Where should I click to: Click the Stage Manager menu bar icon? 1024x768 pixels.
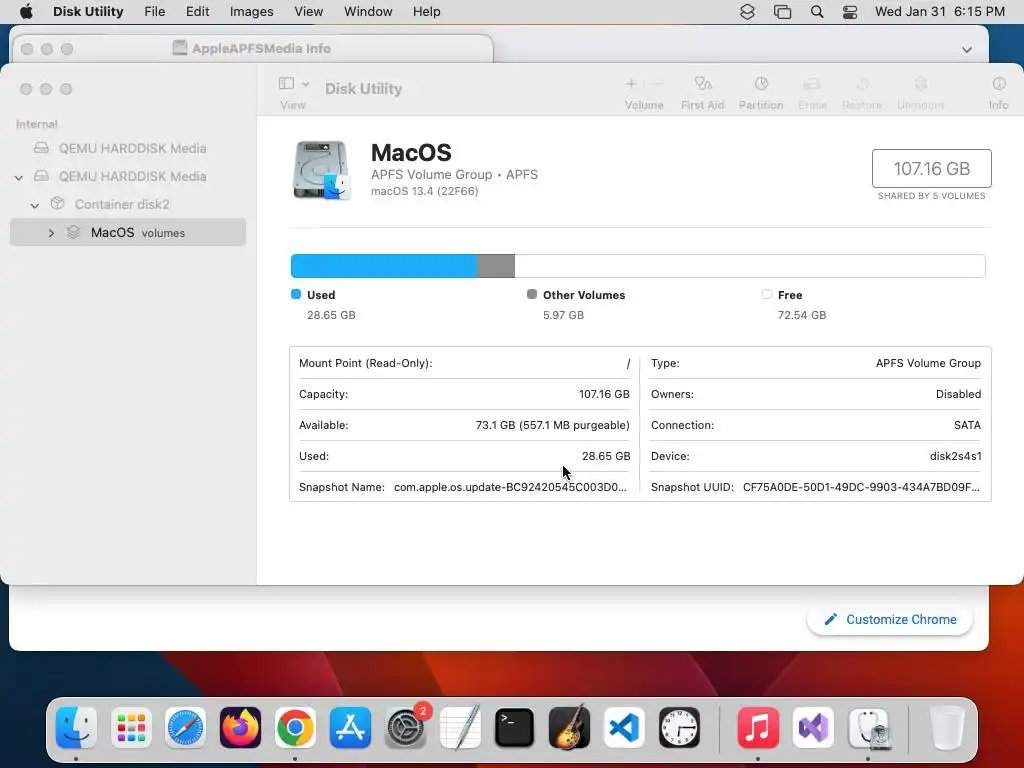click(782, 12)
